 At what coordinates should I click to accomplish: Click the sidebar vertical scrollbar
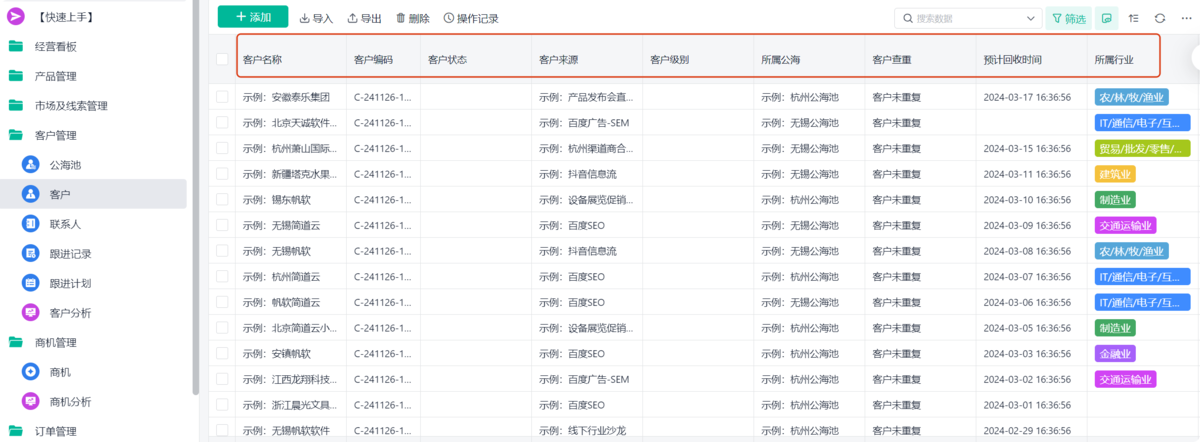pyautogui.click(x=196, y=200)
